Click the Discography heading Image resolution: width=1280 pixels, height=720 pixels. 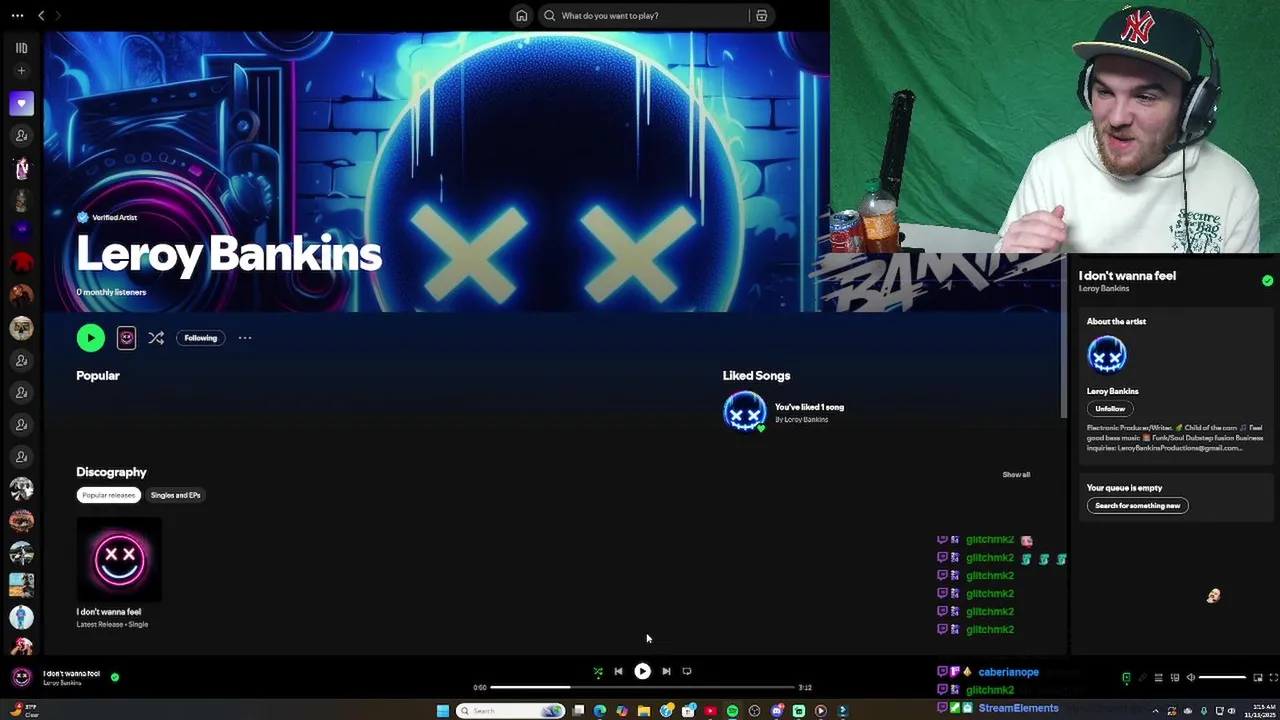111,472
